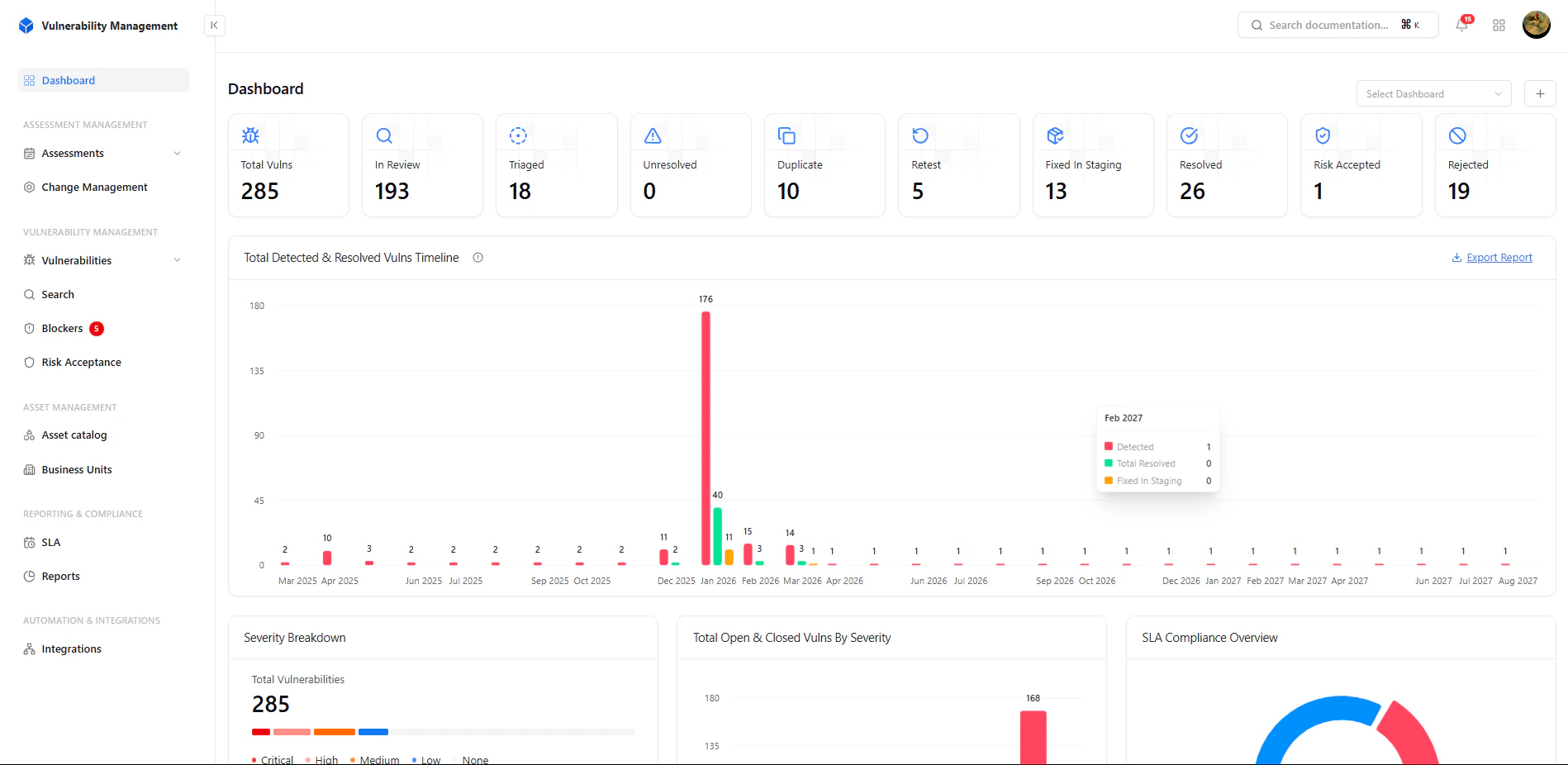Toggle the Medium legend item
The image size is (1568, 765).
pos(374,759)
